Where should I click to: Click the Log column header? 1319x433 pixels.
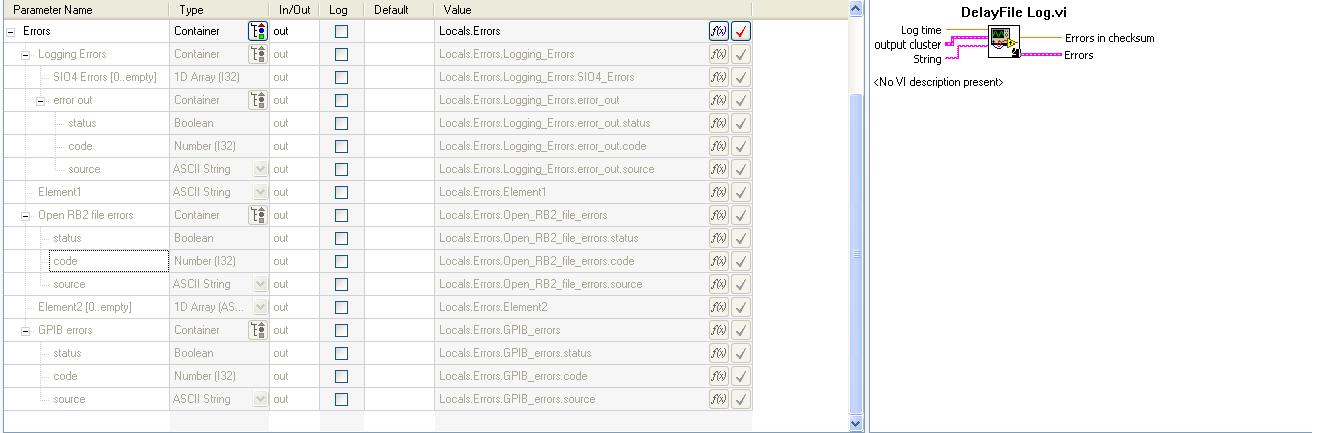tap(341, 9)
